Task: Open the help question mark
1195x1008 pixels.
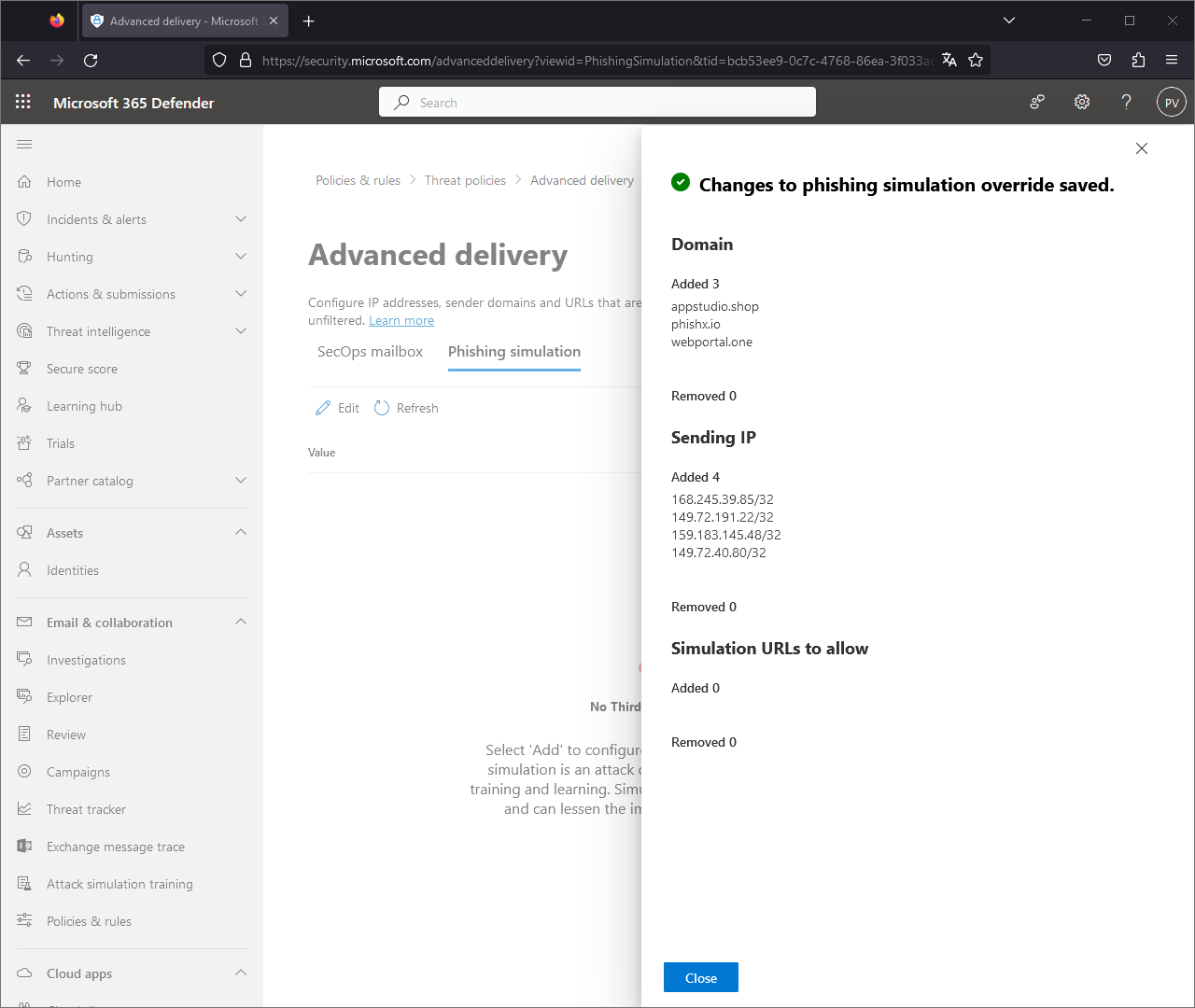Action: pos(1126,102)
